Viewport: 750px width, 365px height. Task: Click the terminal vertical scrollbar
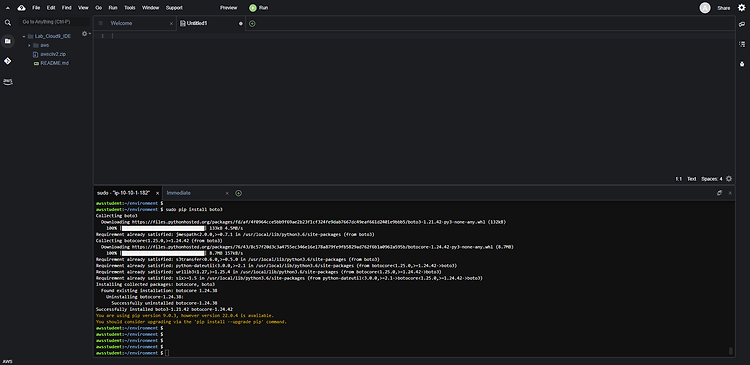tap(731, 351)
